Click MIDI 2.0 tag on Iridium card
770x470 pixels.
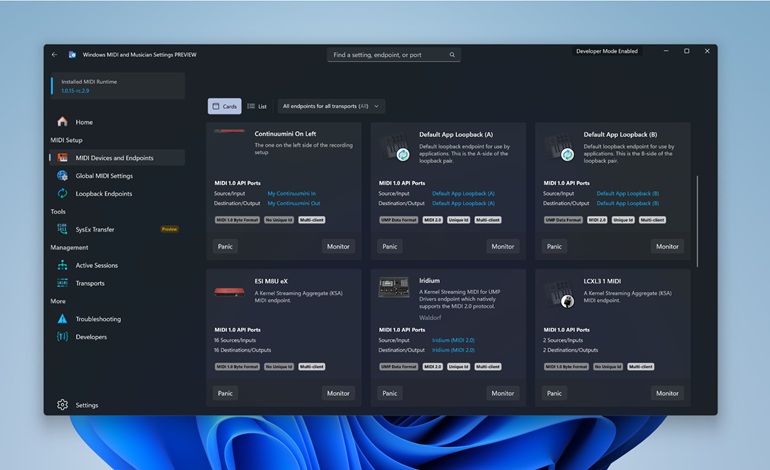click(x=433, y=367)
